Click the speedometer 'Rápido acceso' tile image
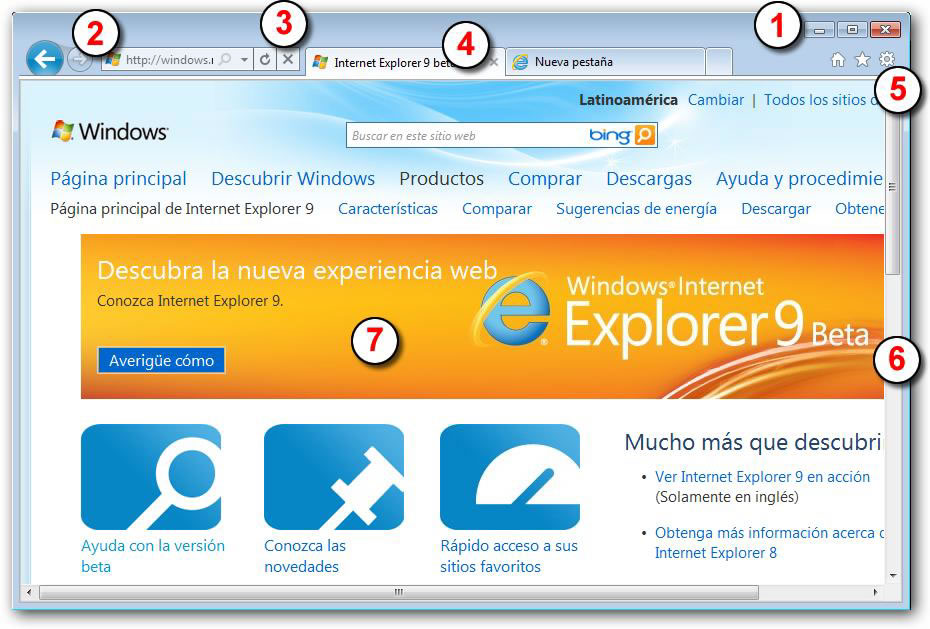The image size is (930, 629). click(510, 477)
